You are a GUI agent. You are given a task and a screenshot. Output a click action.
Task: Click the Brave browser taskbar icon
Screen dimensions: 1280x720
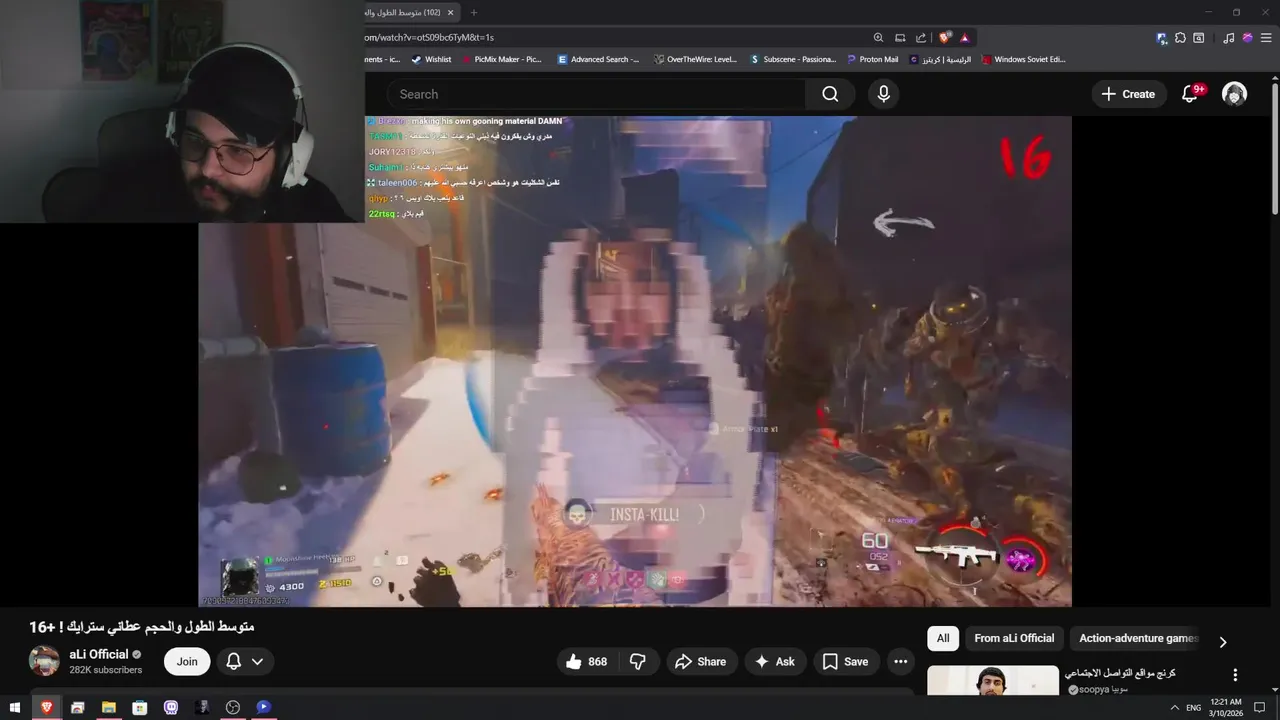[46, 707]
